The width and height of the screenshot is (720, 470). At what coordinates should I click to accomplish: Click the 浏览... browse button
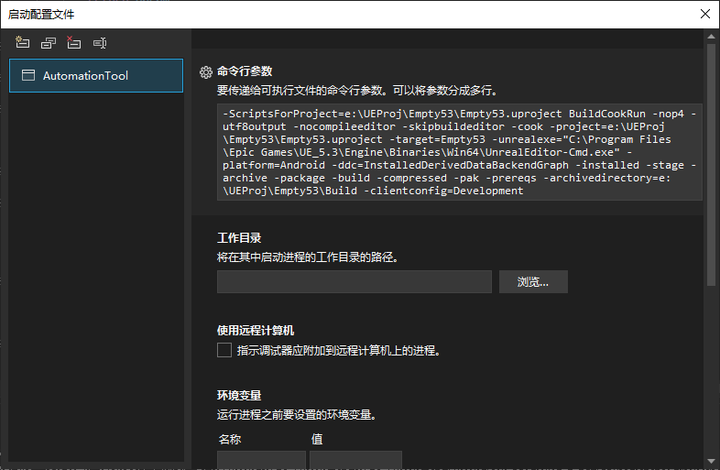pyautogui.click(x=533, y=282)
